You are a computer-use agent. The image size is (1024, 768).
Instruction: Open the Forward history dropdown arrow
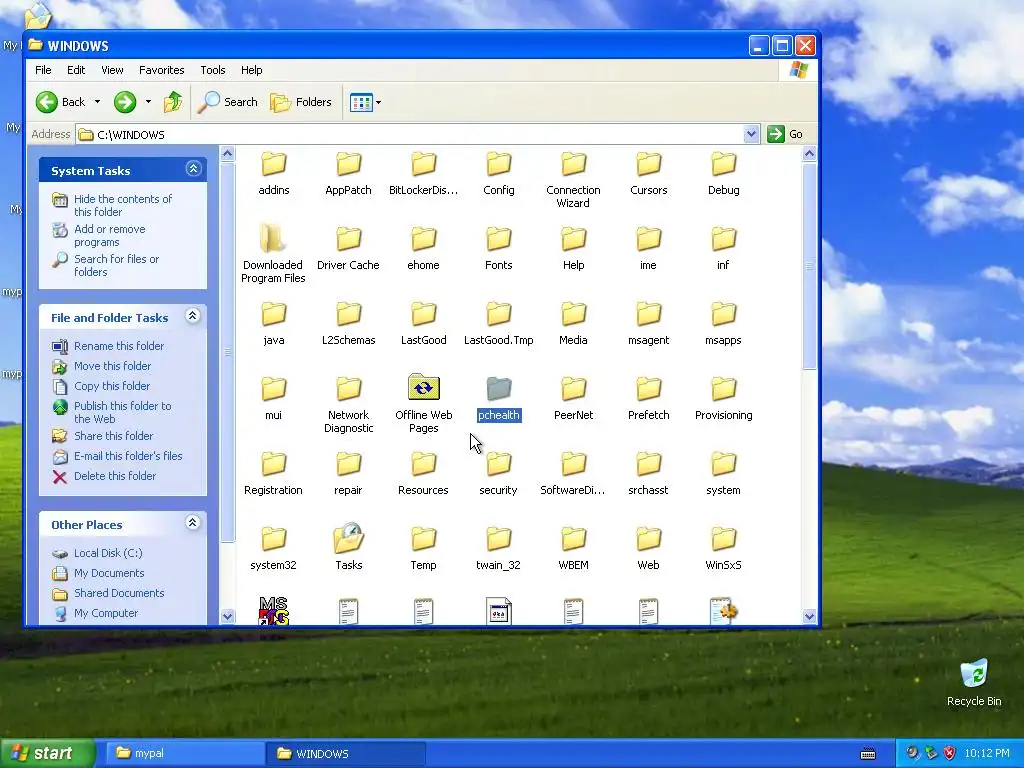[148, 102]
